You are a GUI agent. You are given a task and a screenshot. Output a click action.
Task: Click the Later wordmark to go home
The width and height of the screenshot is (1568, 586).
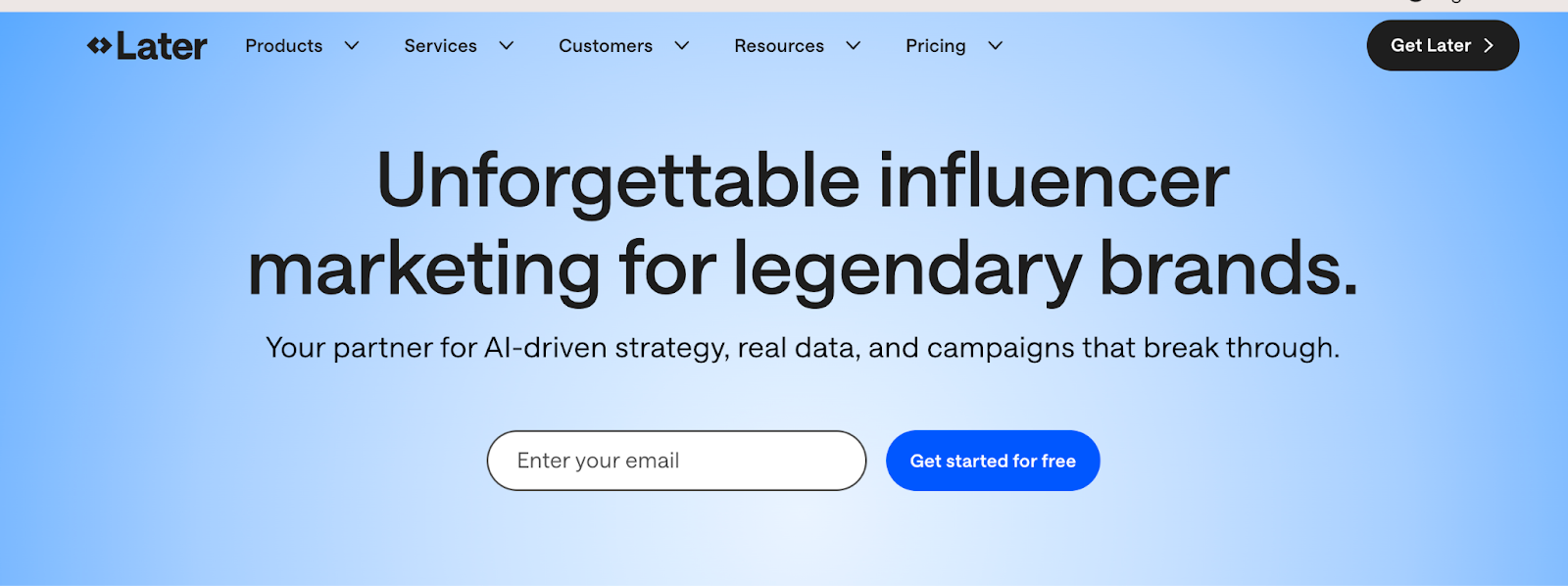coord(162,46)
